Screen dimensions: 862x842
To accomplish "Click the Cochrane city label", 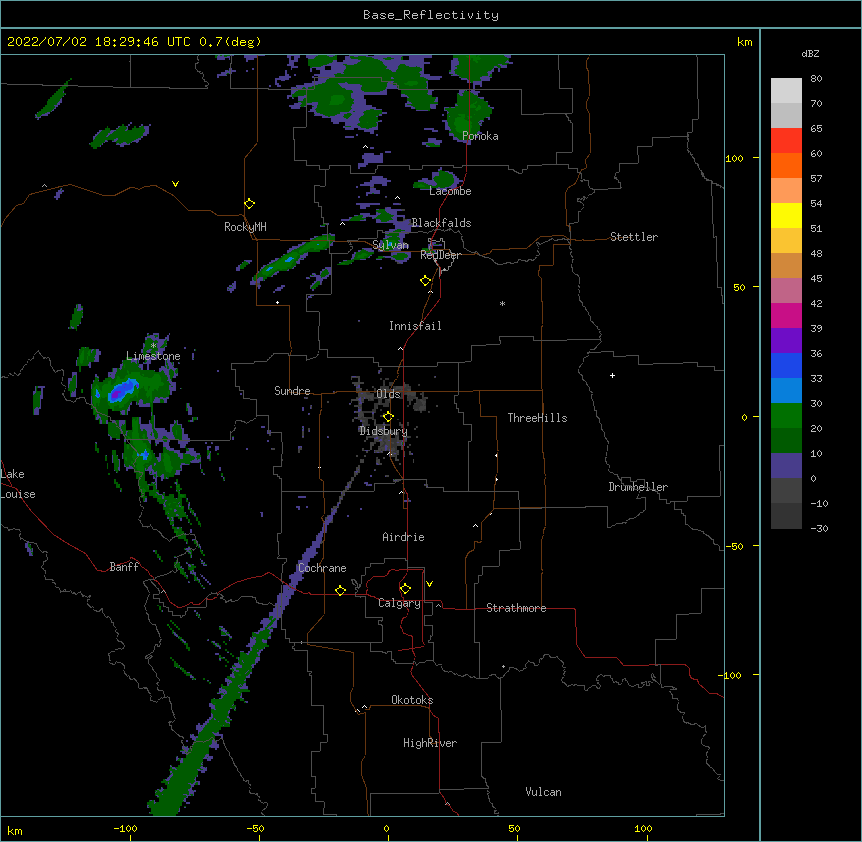I will point(322,568).
